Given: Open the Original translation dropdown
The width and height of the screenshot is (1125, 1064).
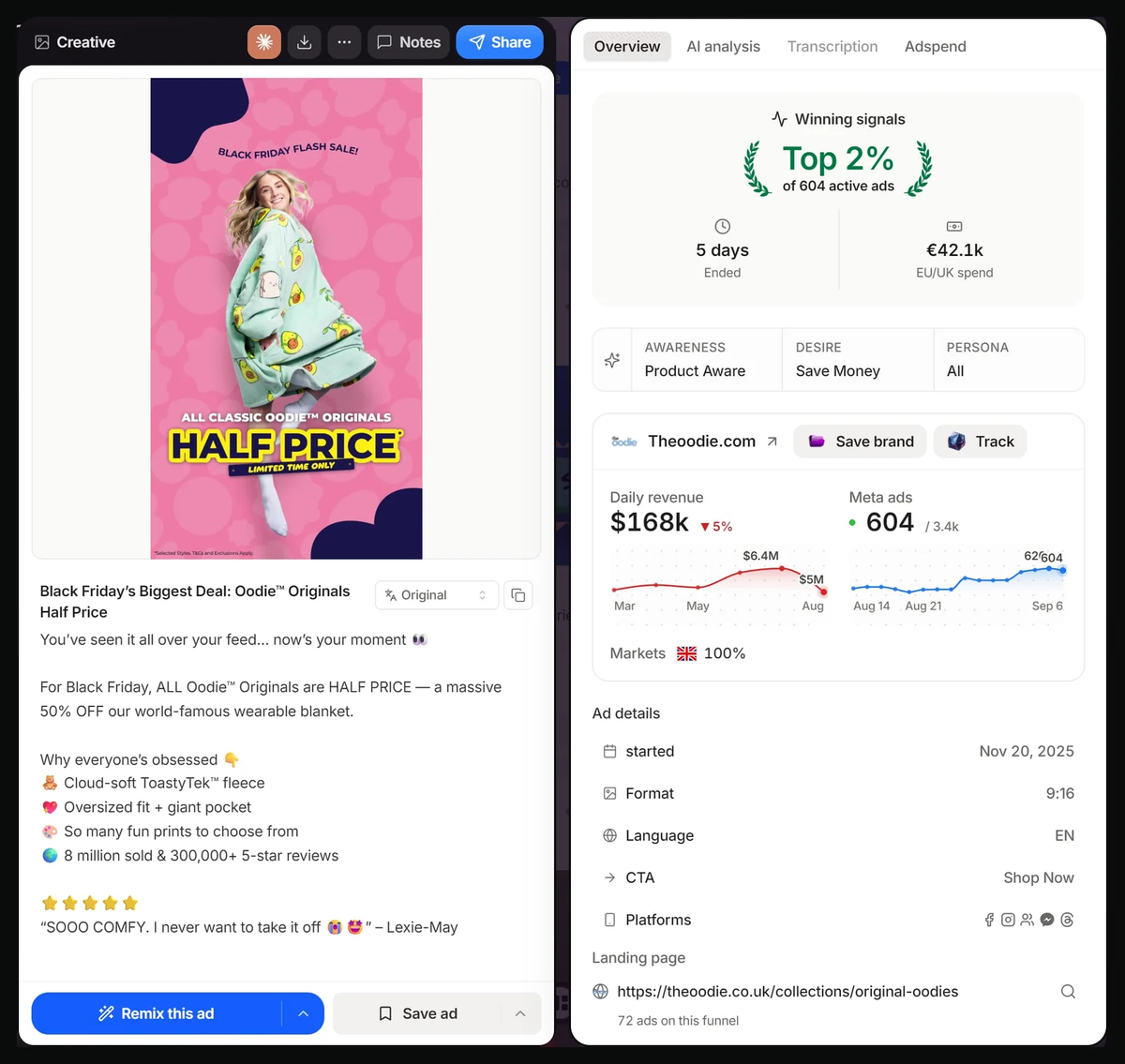Looking at the screenshot, I should 437,595.
